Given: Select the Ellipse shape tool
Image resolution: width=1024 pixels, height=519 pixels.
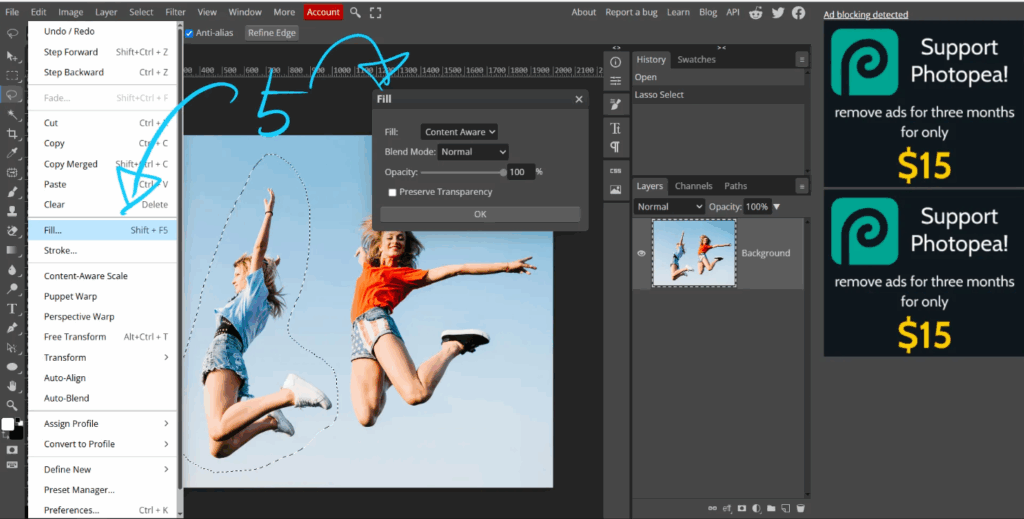Looking at the screenshot, I should coord(12,367).
